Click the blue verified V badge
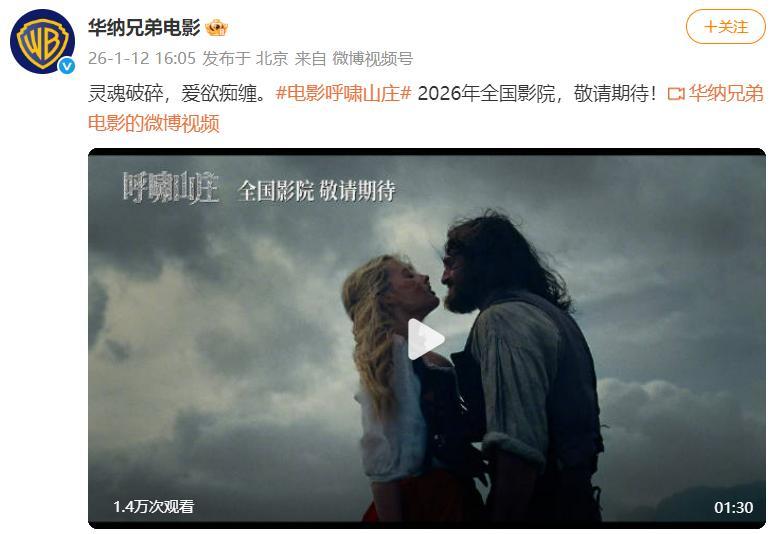Viewport: 781px width, 534px height. coord(67,65)
